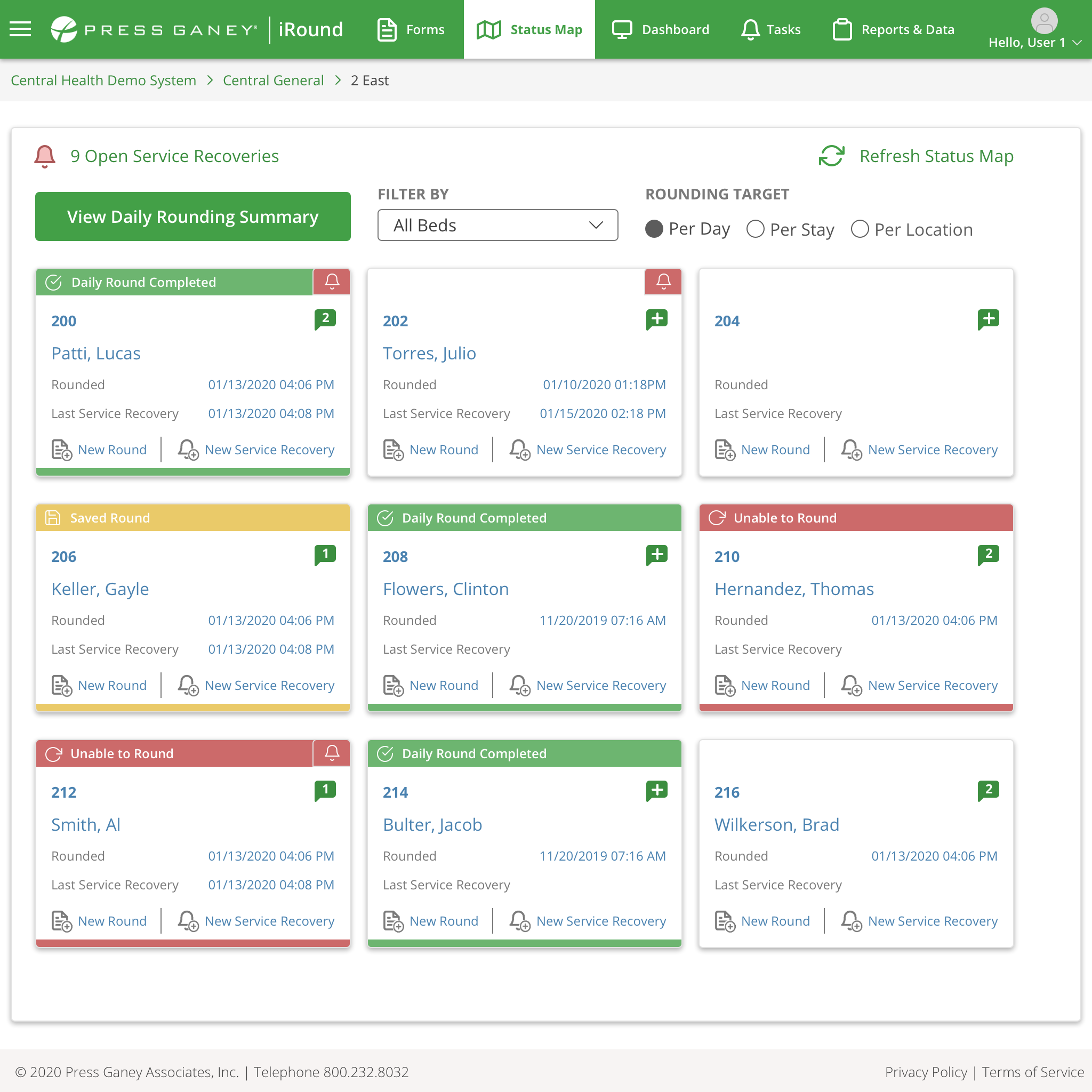This screenshot has width=1092, height=1092.
Task: Start New Round for room 210
Action: click(x=762, y=686)
